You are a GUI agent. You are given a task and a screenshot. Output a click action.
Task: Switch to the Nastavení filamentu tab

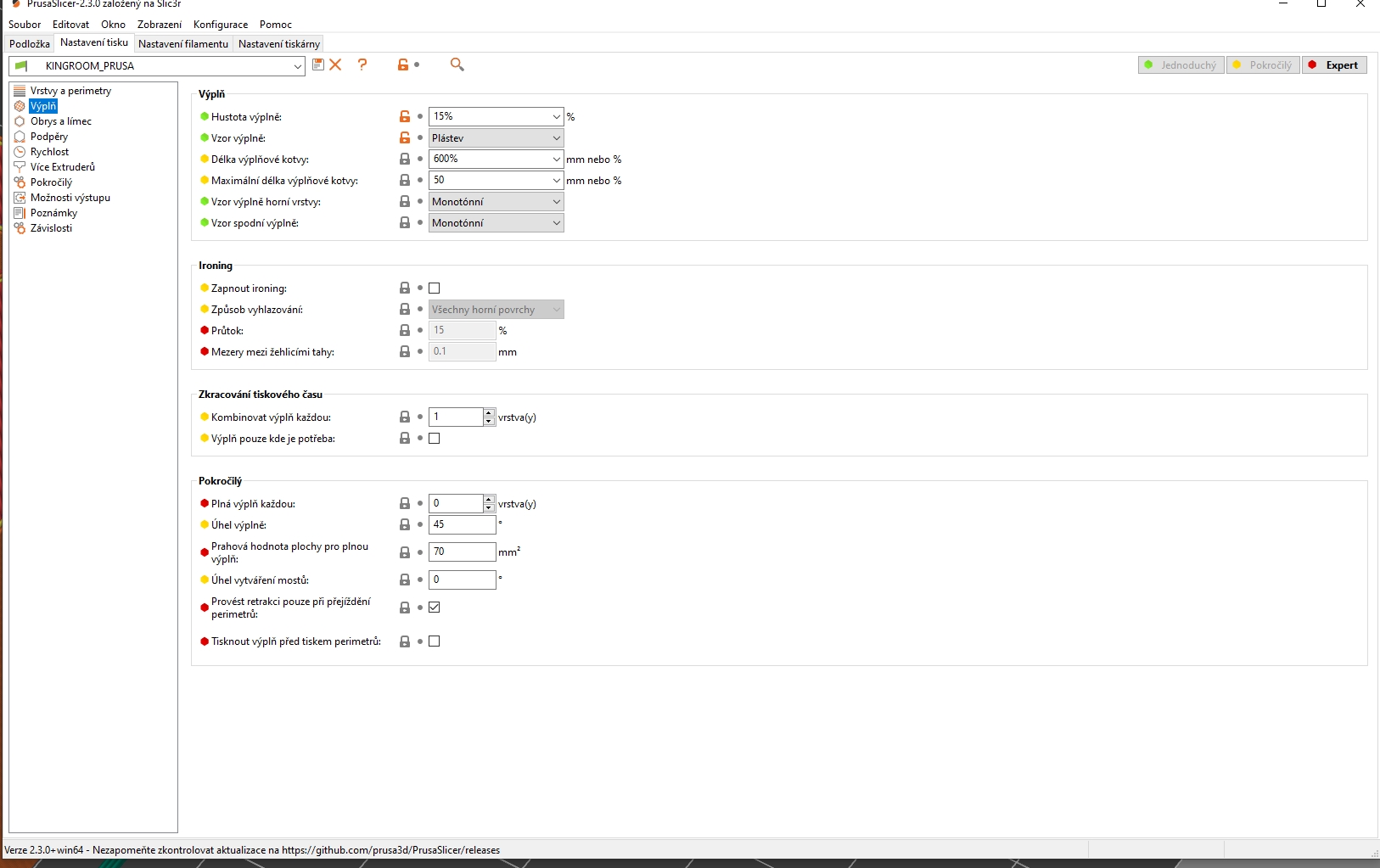click(x=183, y=43)
